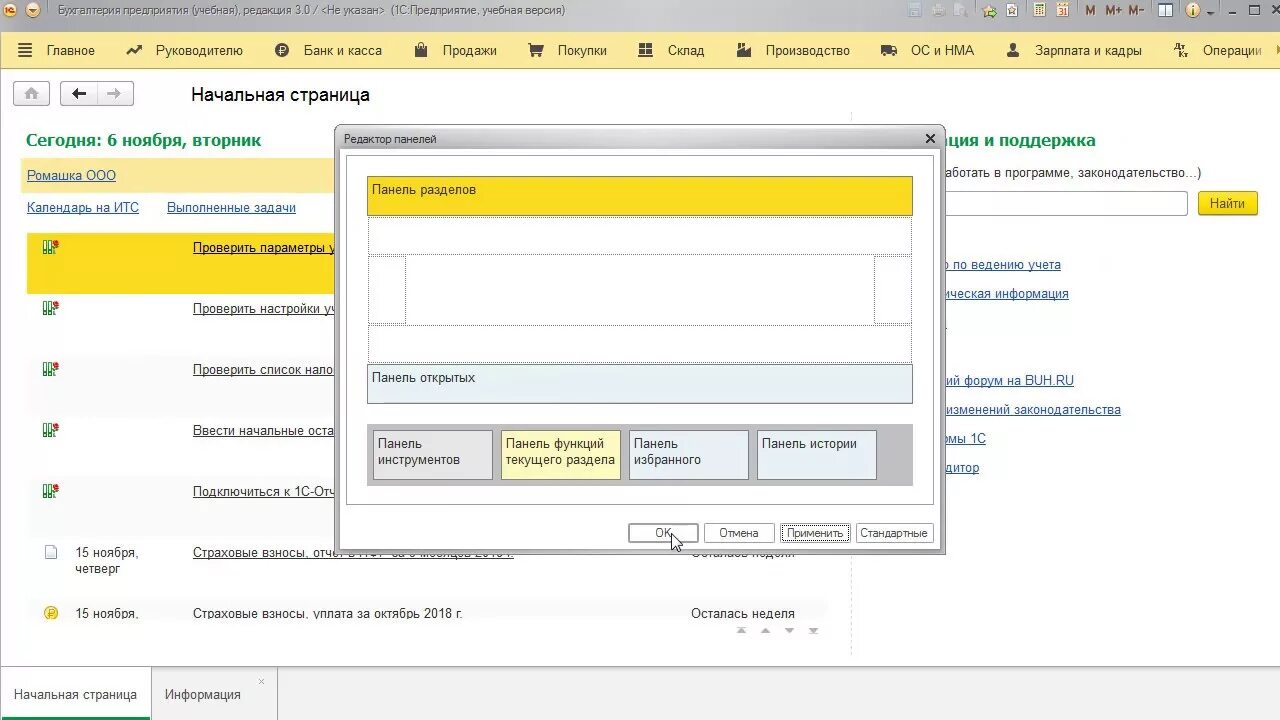Select Панель инструментов block

coord(433,455)
